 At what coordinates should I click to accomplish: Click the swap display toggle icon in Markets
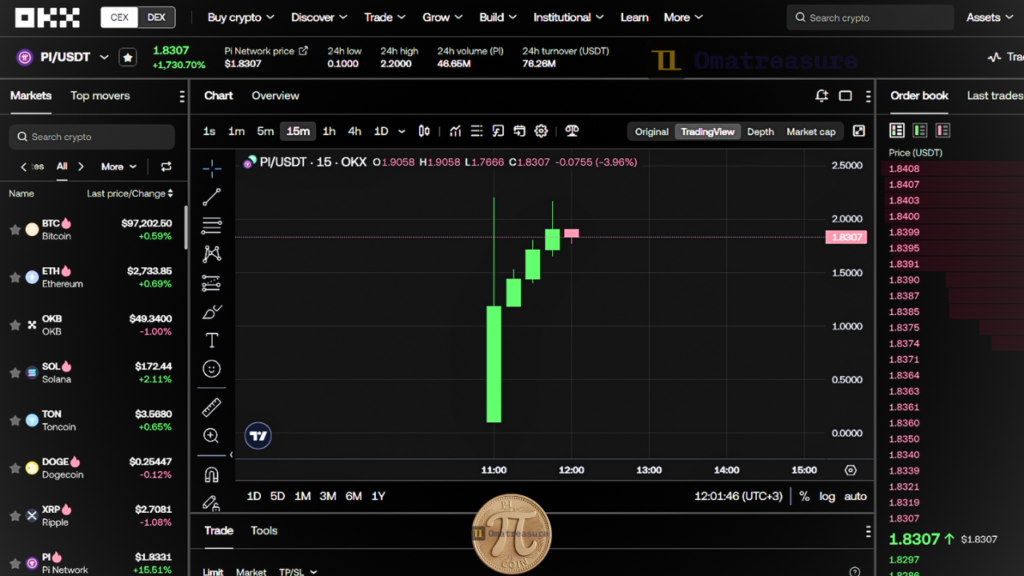click(166, 167)
